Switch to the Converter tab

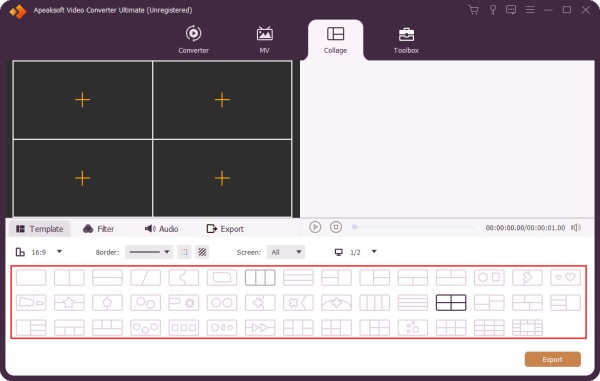point(194,39)
